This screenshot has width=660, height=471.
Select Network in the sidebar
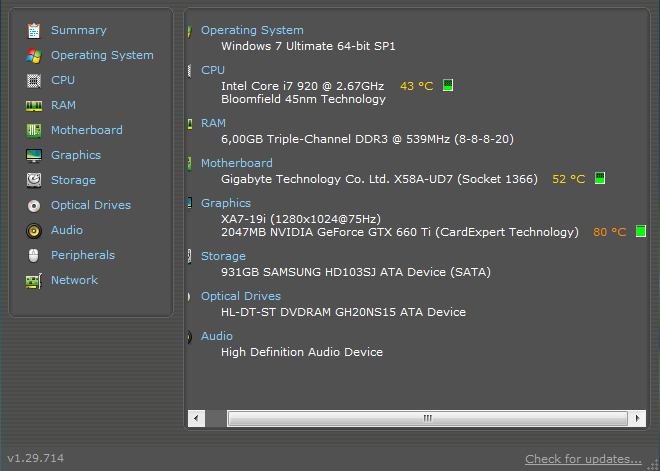[x=75, y=280]
